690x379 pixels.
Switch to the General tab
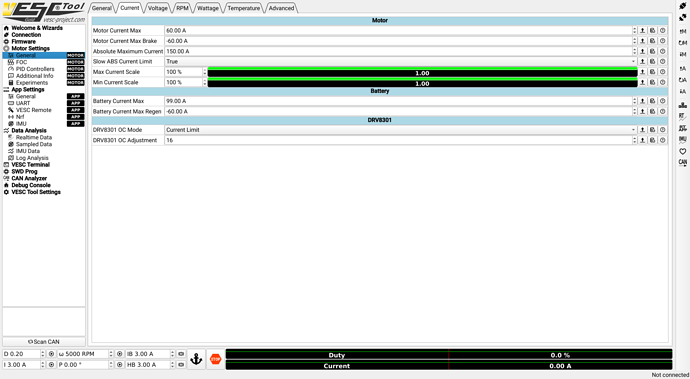(x=102, y=8)
